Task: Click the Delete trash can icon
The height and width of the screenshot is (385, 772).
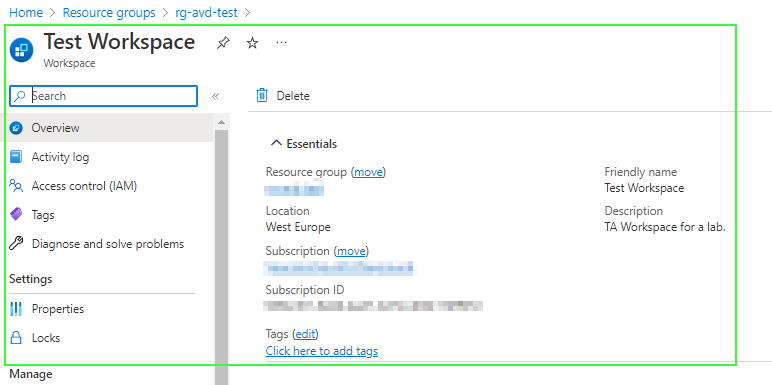Action: tap(262, 96)
